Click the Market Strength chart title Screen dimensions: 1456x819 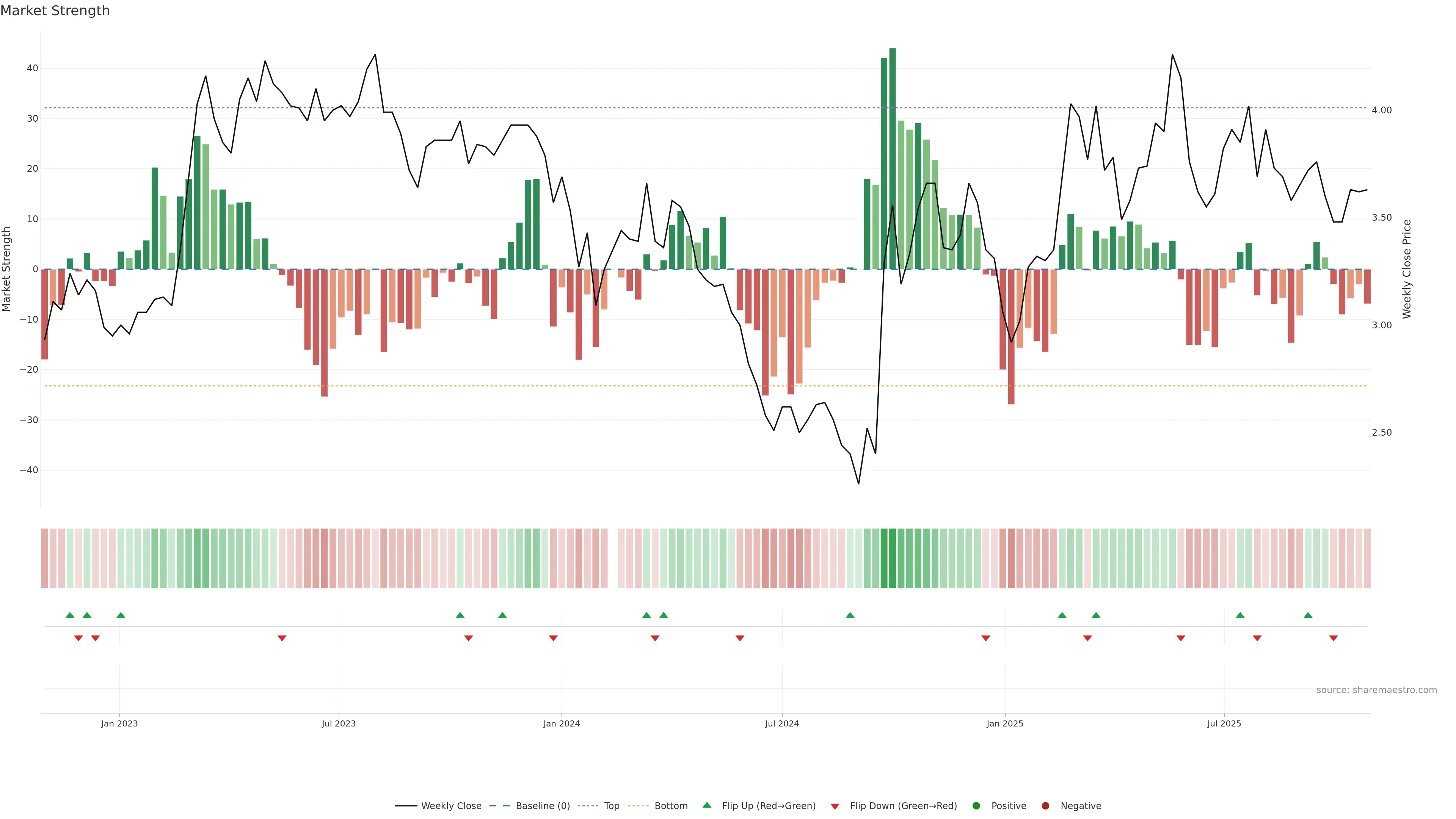pos(55,11)
